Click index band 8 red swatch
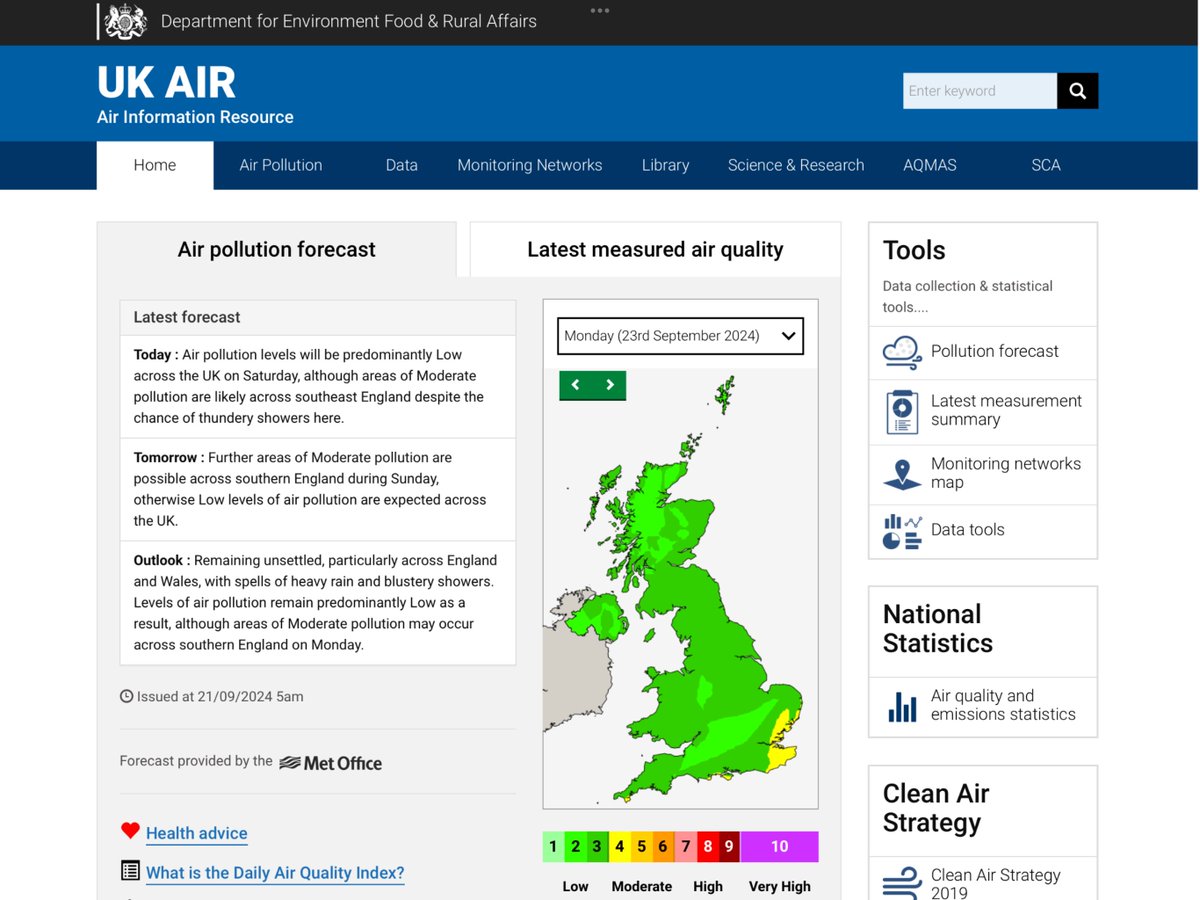This screenshot has width=1200, height=900. click(x=707, y=847)
